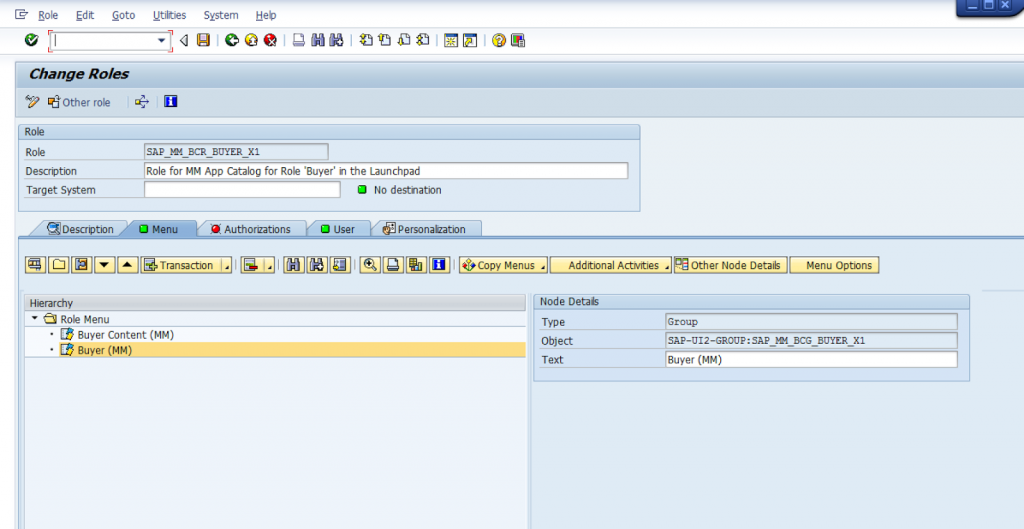Collapse command field with left triangle
The height and width of the screenshot is (529, 1024).
click(x=184, y=40)
